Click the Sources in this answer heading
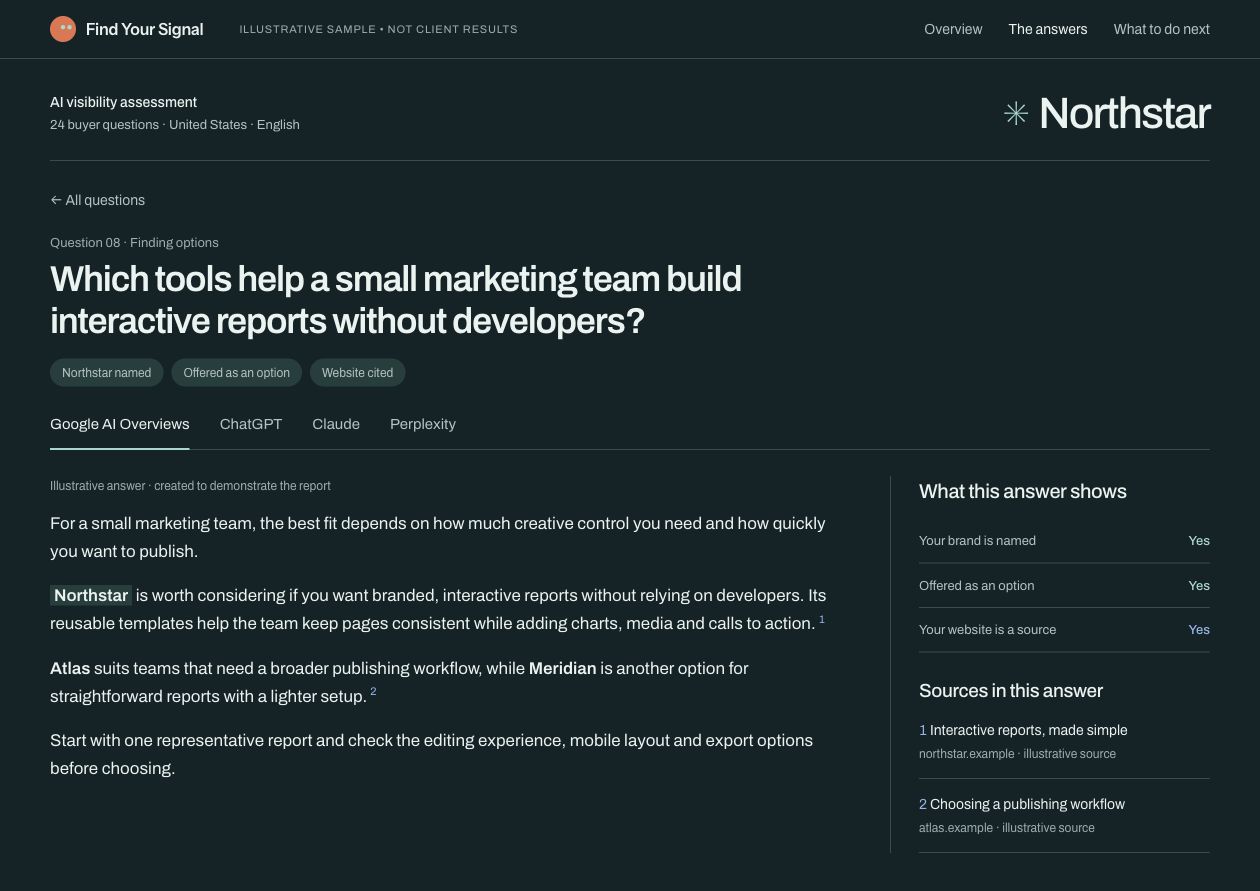The width and height of the screenshot is (1260, 891). [1011, 691]
